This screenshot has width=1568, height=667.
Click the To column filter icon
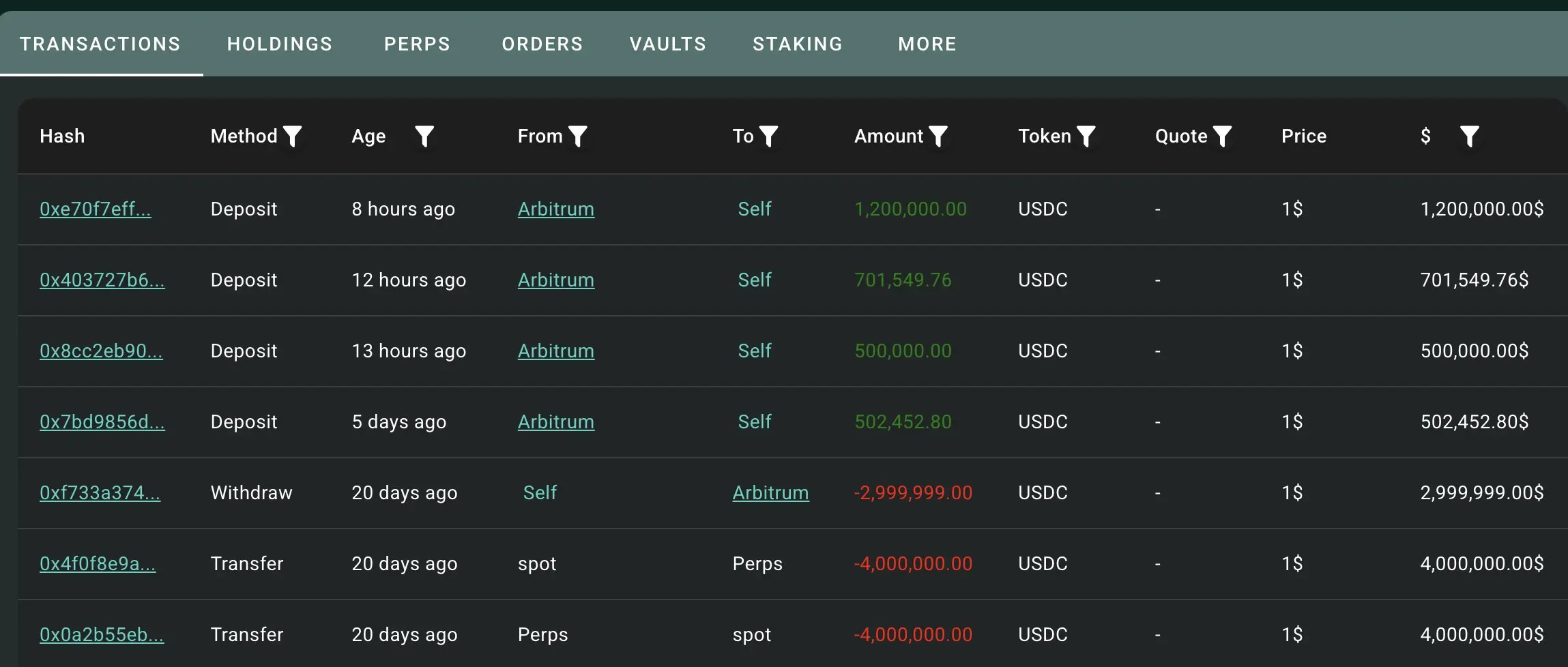coord(769,136)
